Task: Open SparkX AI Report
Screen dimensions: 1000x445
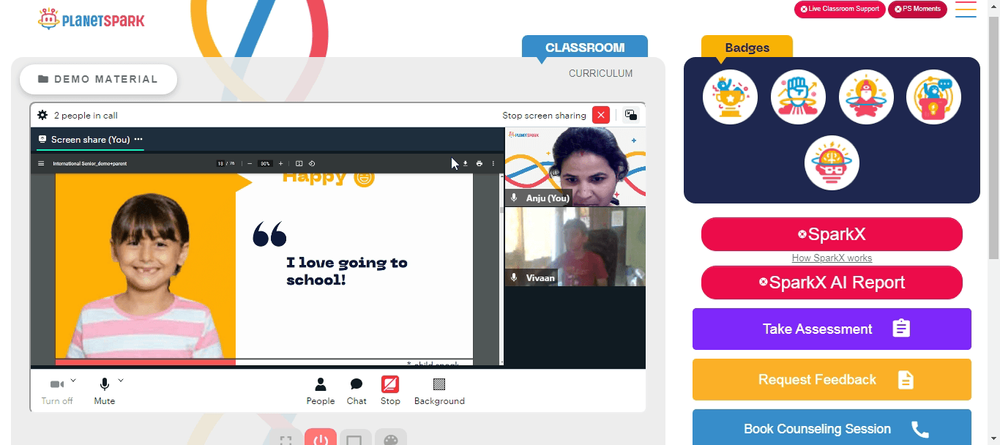Action: (x=832, y=282)
